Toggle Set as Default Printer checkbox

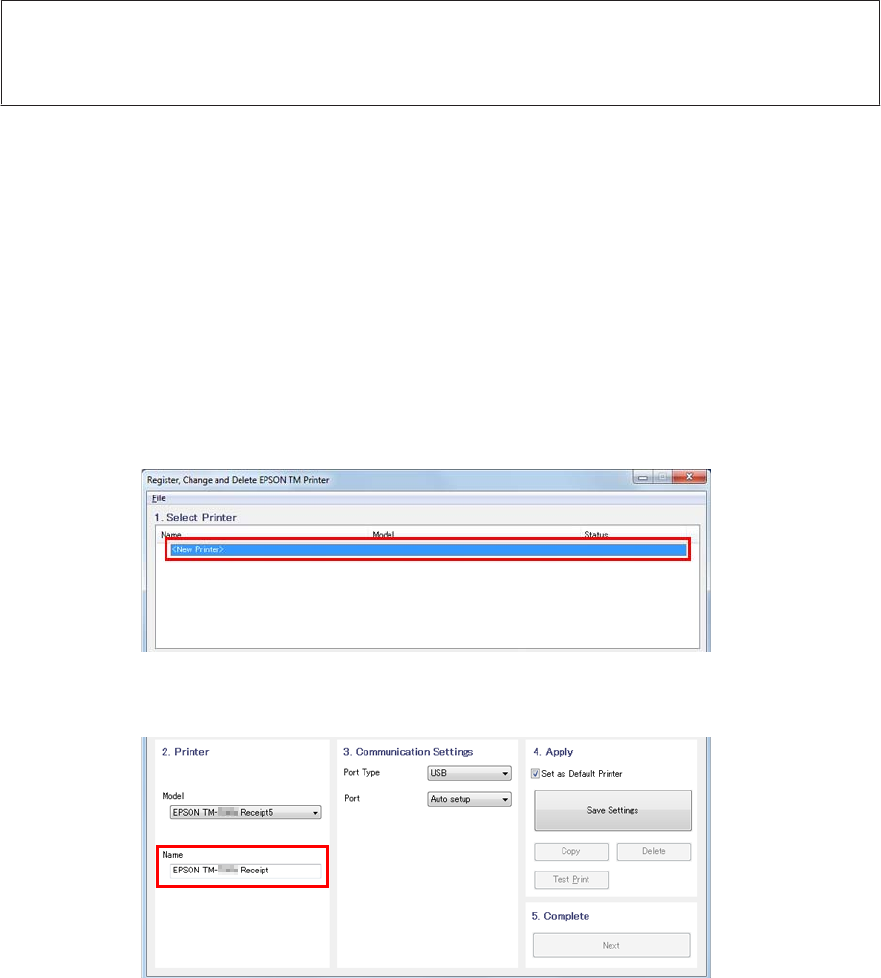click(x=535, y=773)
